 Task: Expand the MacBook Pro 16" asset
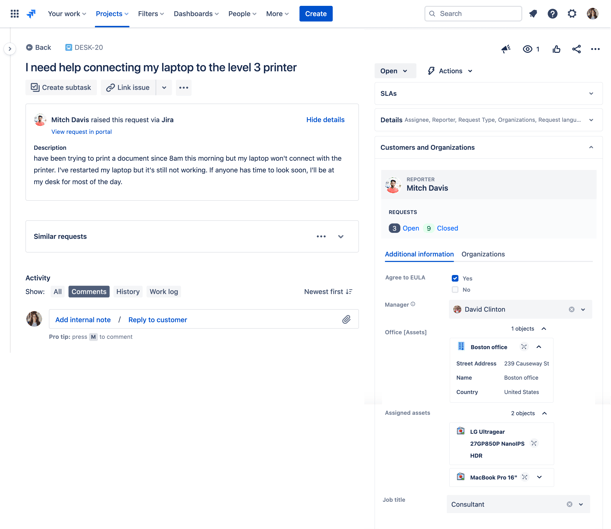(540, 477)
